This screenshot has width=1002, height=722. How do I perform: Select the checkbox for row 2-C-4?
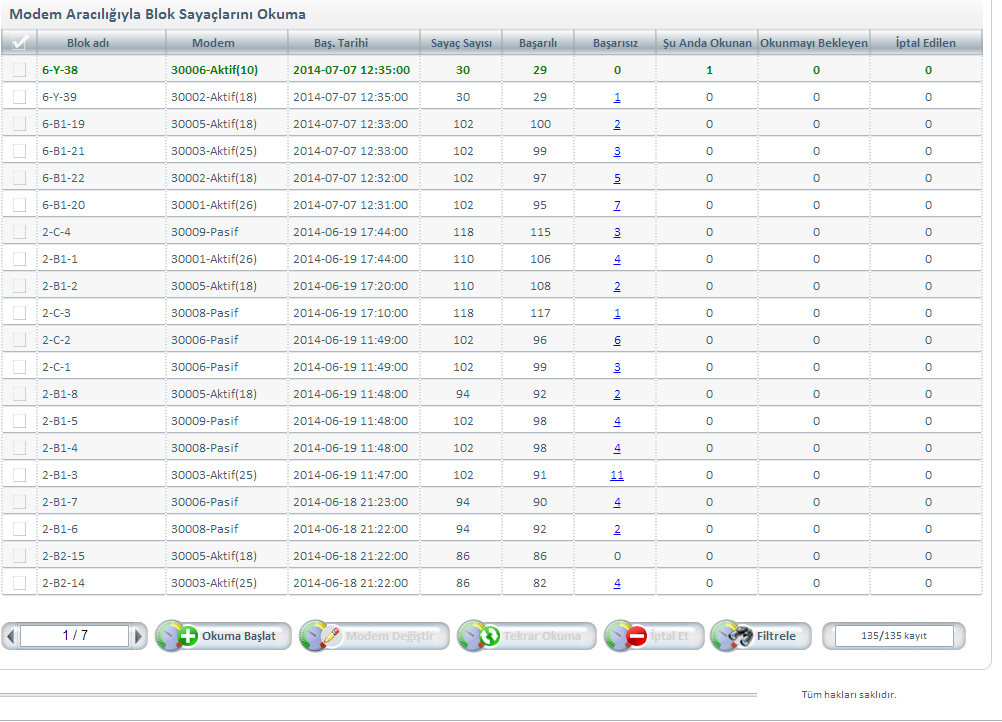click(x=19, y=232)
